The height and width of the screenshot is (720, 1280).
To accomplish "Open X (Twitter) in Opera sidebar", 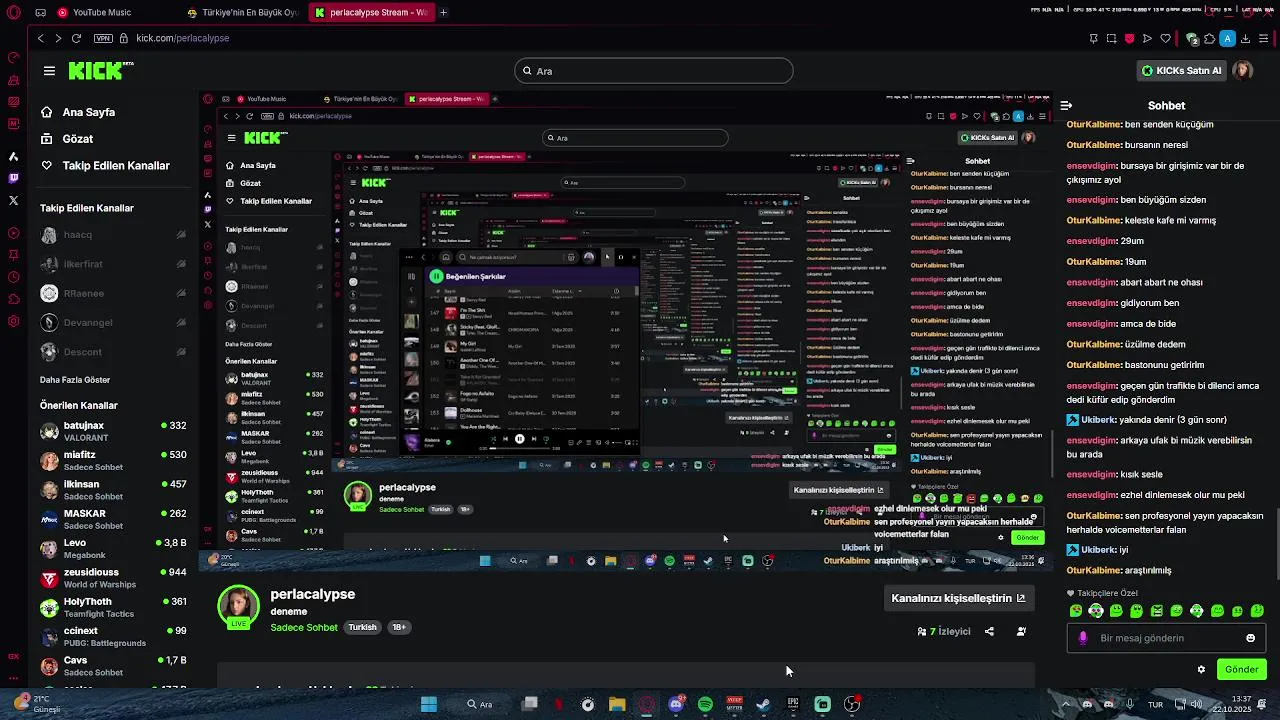I will (13, 201).
